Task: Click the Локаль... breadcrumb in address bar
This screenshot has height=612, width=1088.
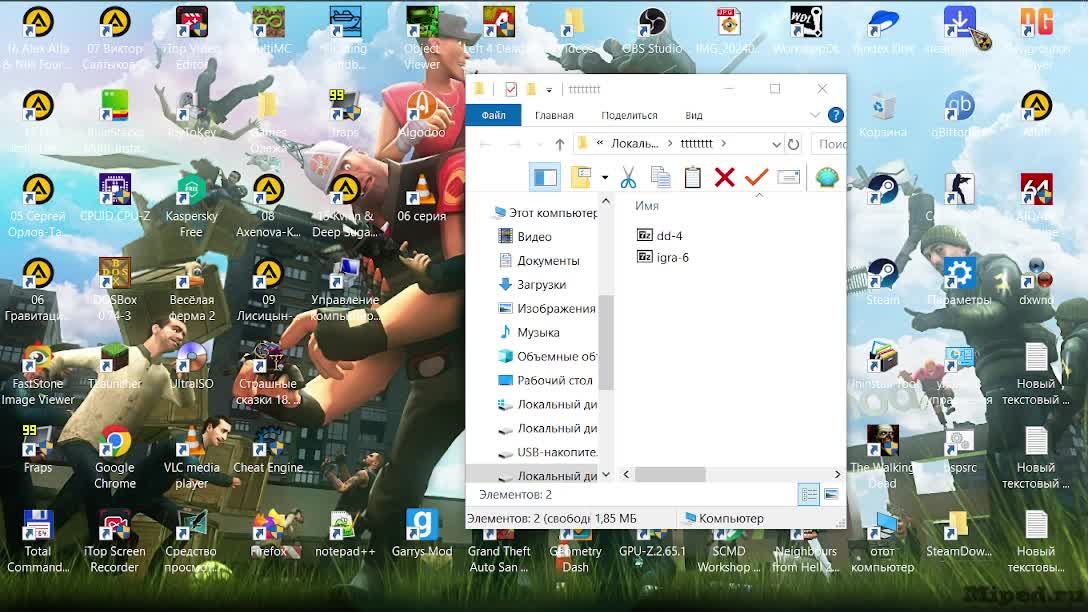Action: click(x=634, y=144)
